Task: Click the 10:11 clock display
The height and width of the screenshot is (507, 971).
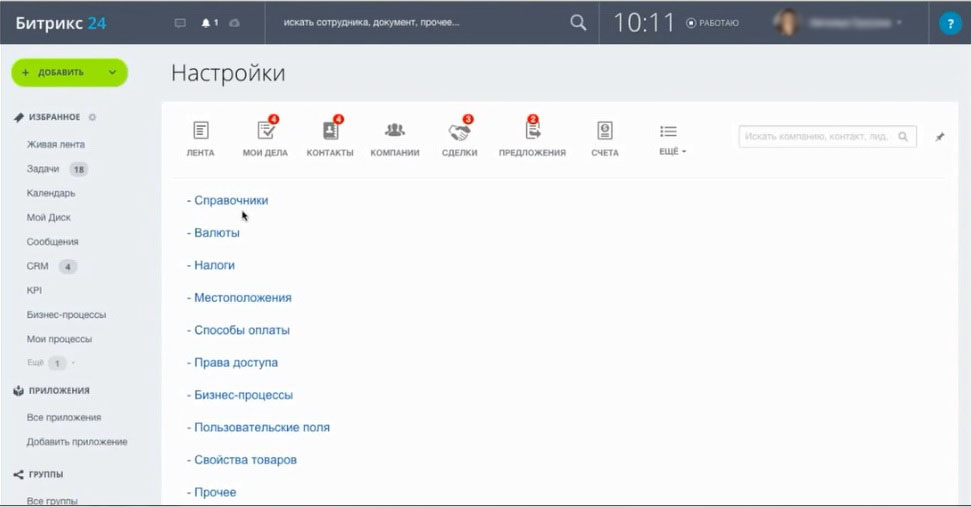Action: [x=643, y=23]
